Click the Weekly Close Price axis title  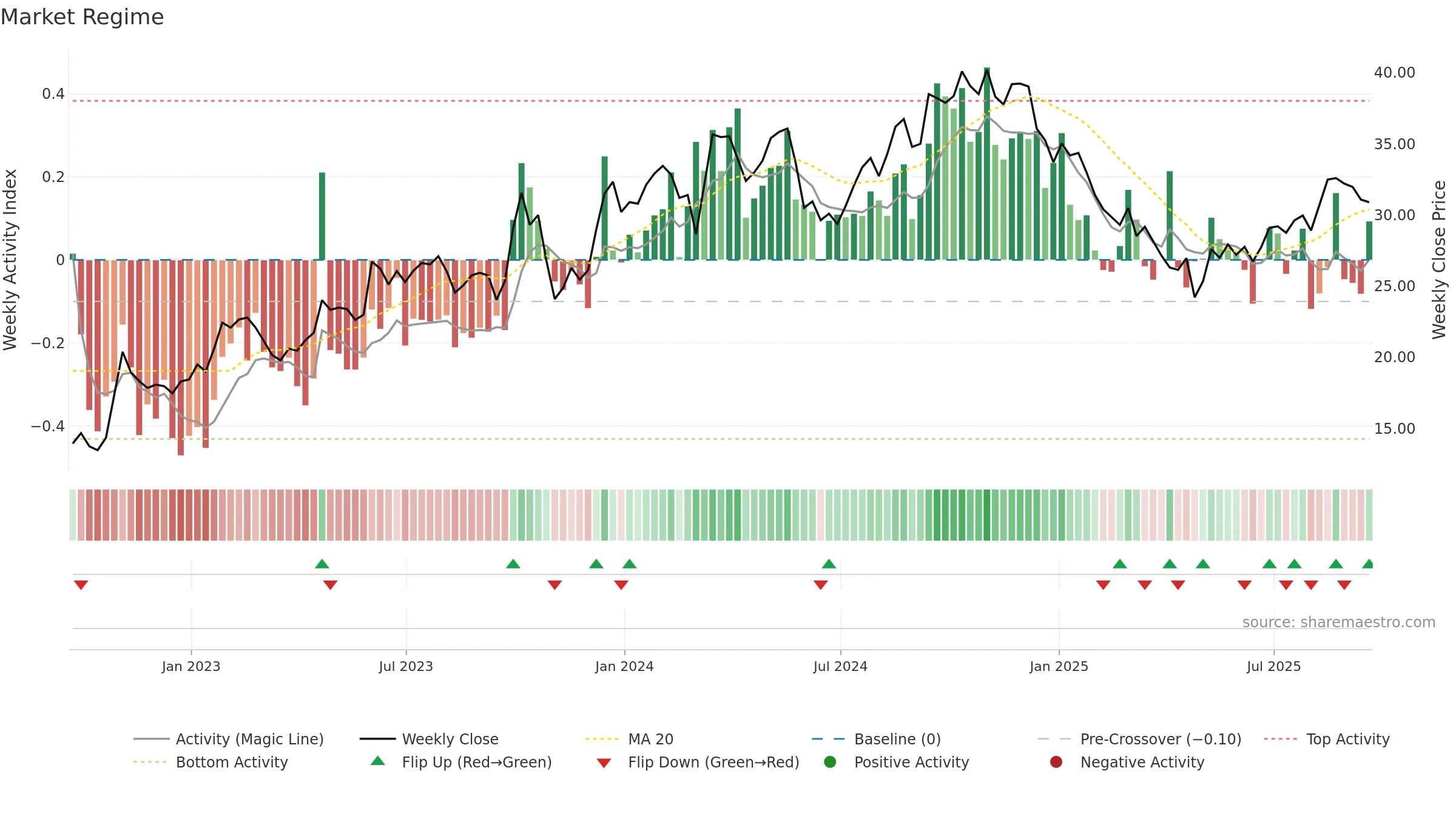pyautogui.click(x=1439, y=260)
